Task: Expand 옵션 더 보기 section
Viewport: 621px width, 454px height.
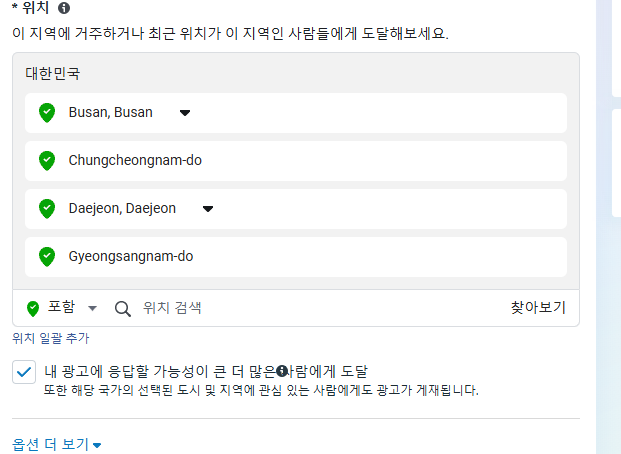Action: [56, 444]
